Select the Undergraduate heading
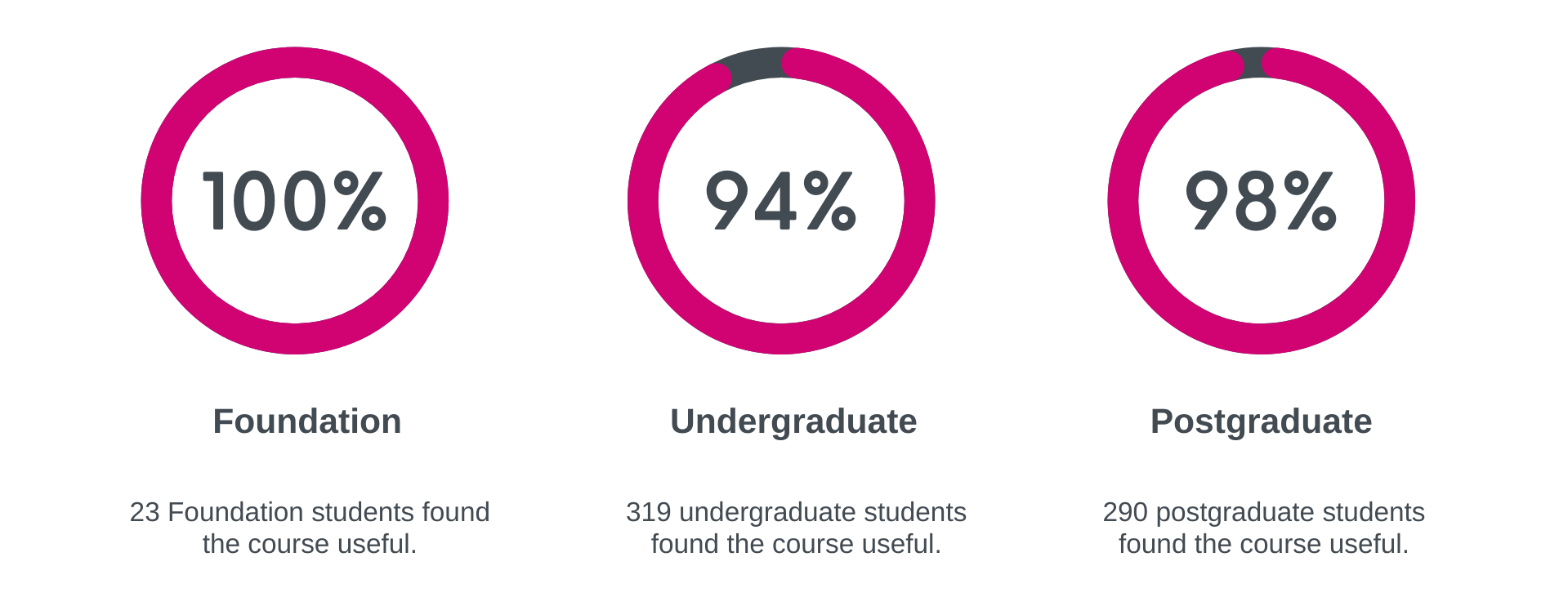Screen dimensions: 1568x615 coord(793,421)
